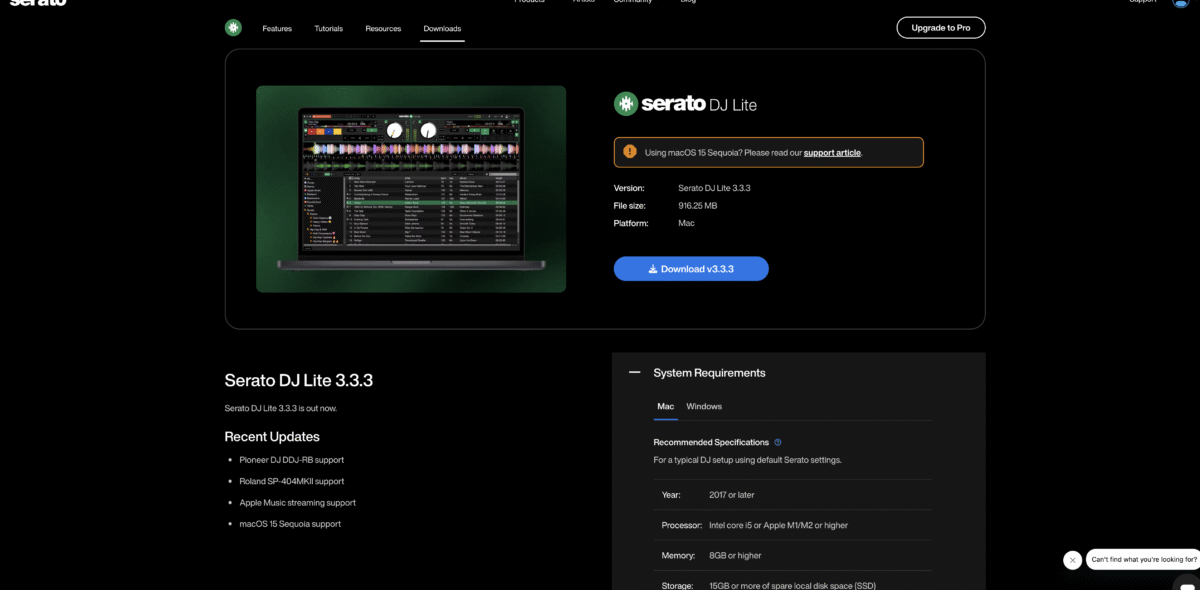Open the Resources tab
Image resolution: width=1200 pixels, height=590 pixels.
383,29
